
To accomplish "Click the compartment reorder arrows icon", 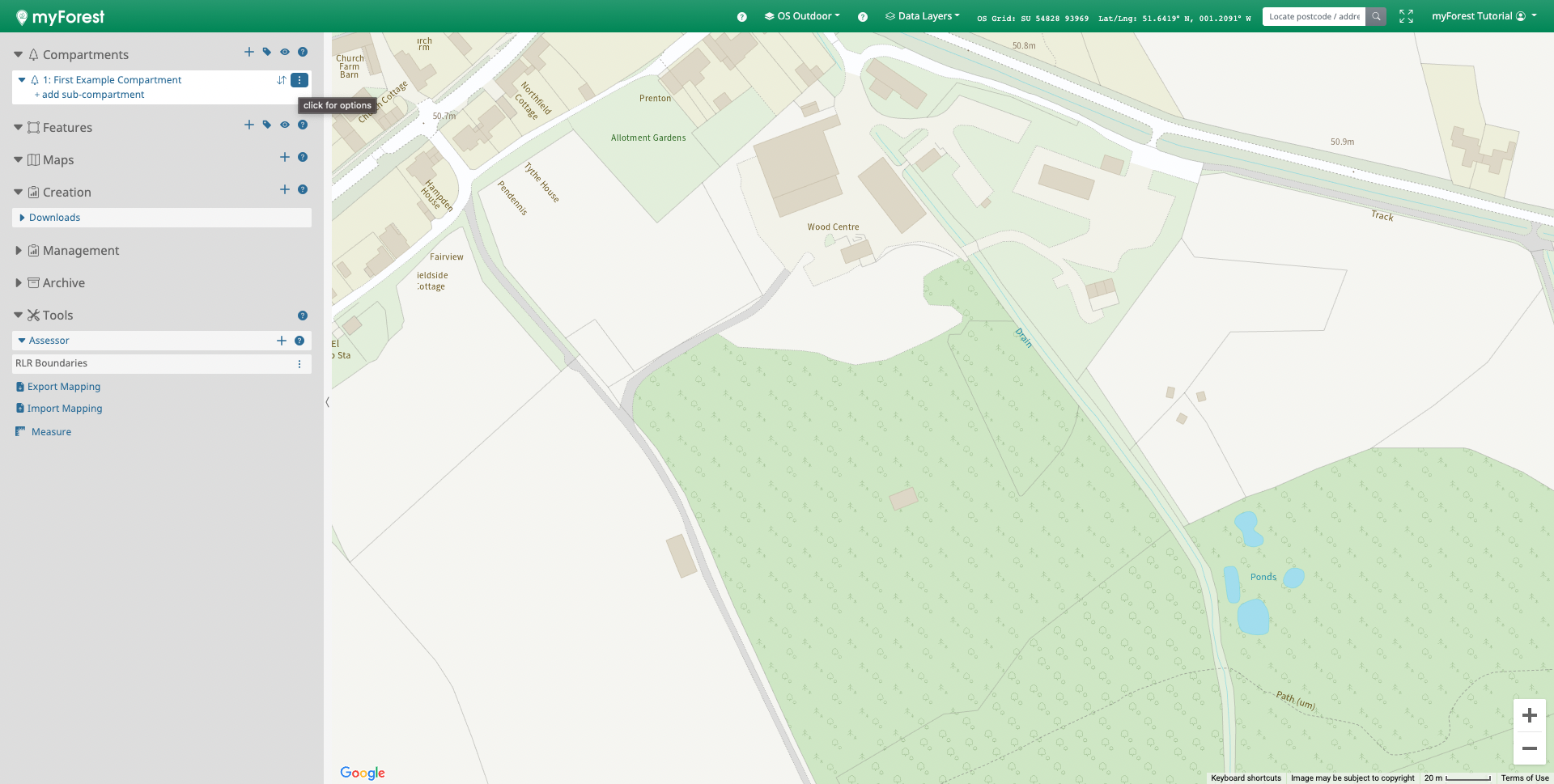I will 281,80.
